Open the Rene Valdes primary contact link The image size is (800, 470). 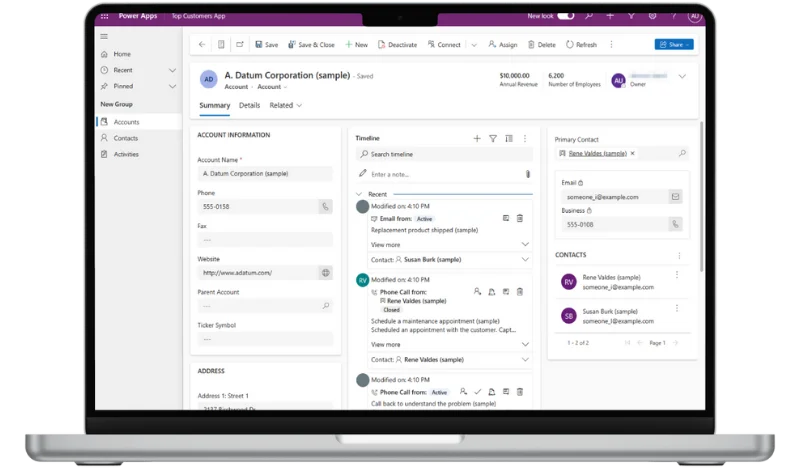click(597, 153)
